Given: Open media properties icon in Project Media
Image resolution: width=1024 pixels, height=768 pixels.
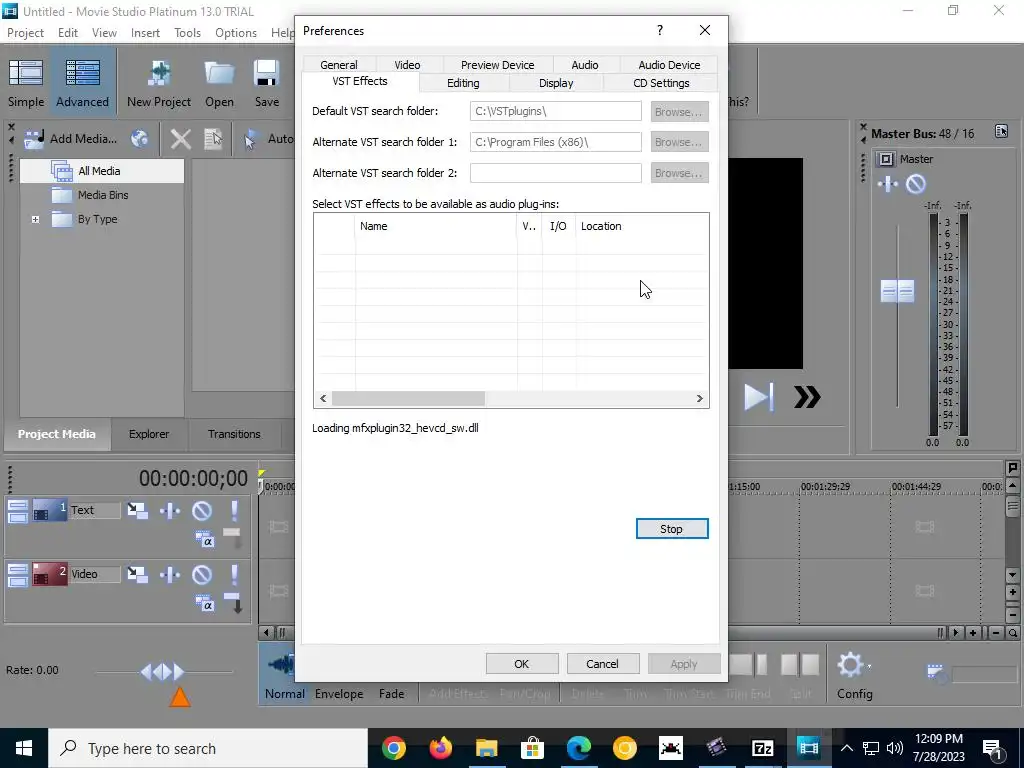Looking at the screenshot, I should (213, 138).
